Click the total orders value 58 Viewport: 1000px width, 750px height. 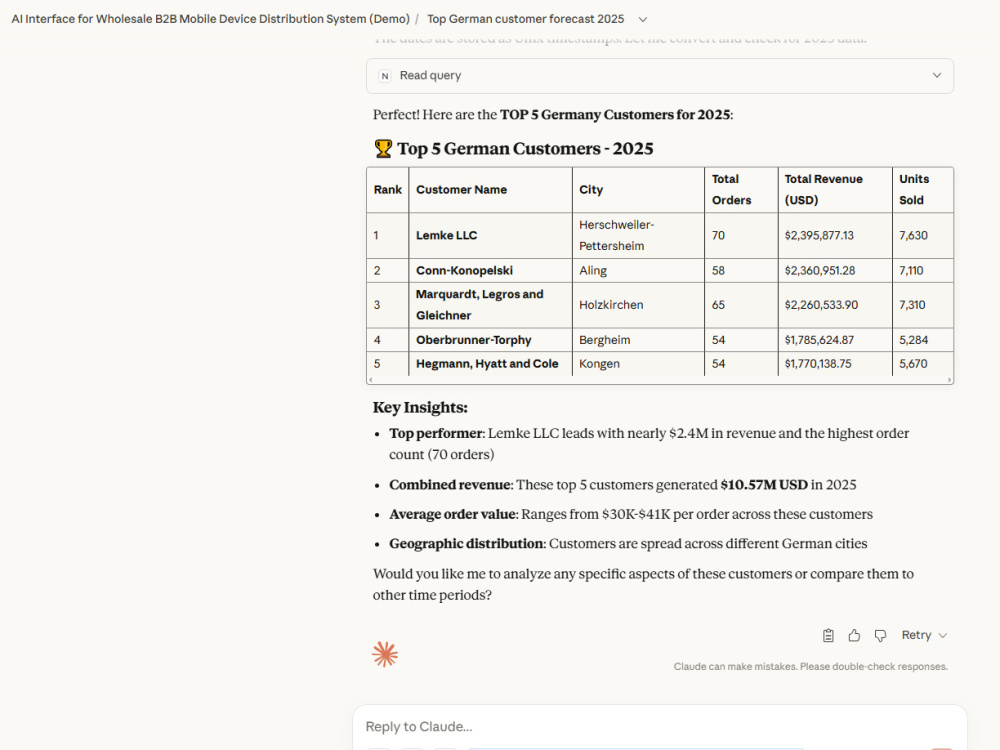pos(718,270)
